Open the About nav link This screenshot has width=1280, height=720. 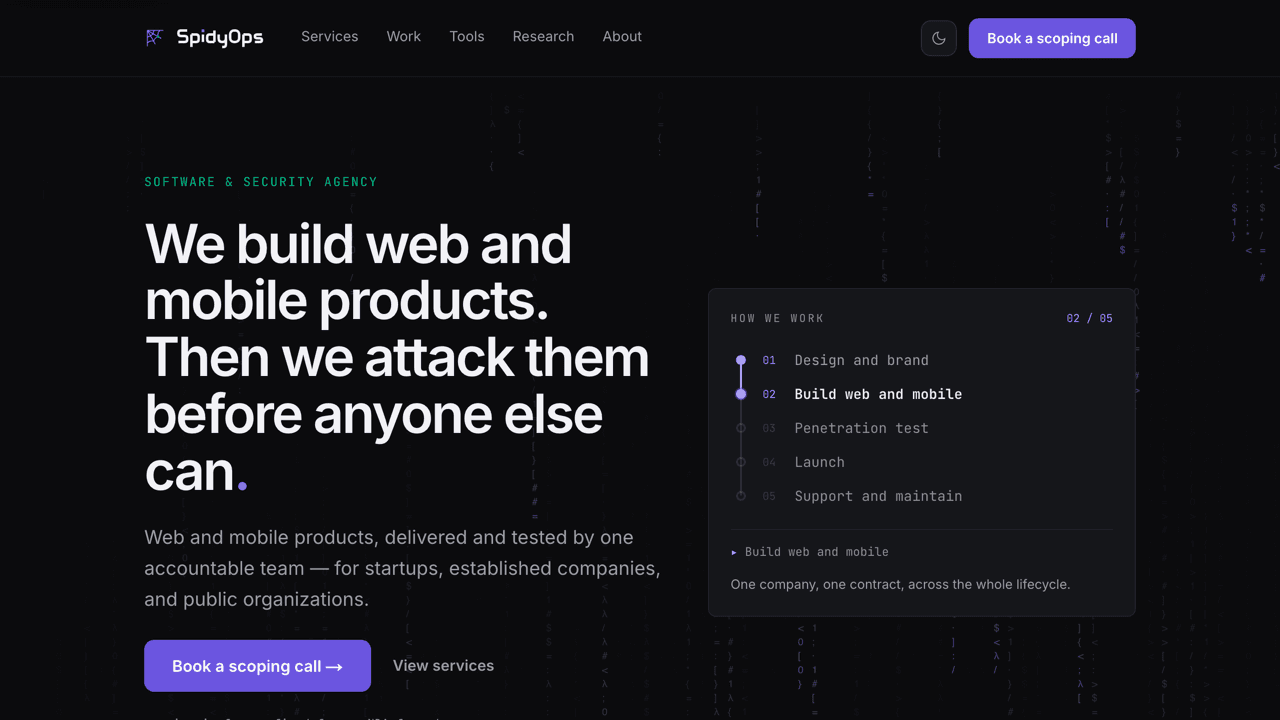click(622, 36)
